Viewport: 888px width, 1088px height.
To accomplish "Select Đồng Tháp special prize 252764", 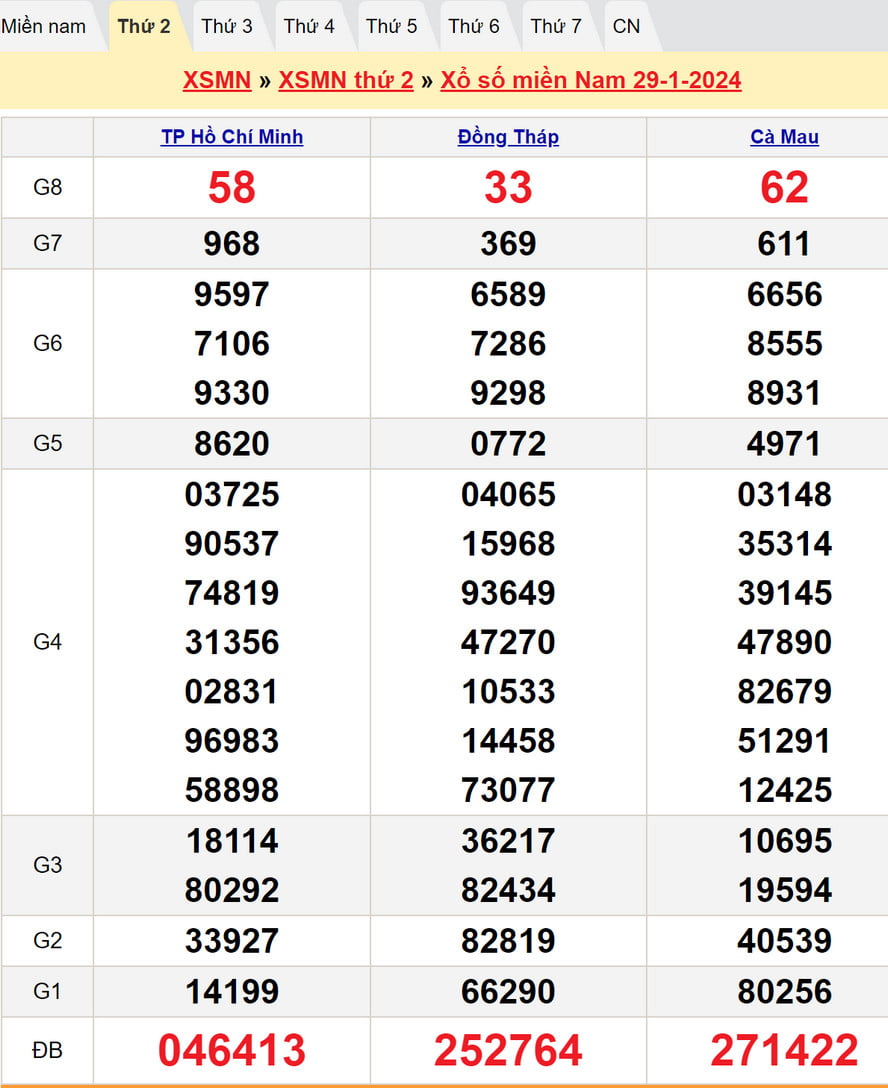I will [x=508, y=1050].
